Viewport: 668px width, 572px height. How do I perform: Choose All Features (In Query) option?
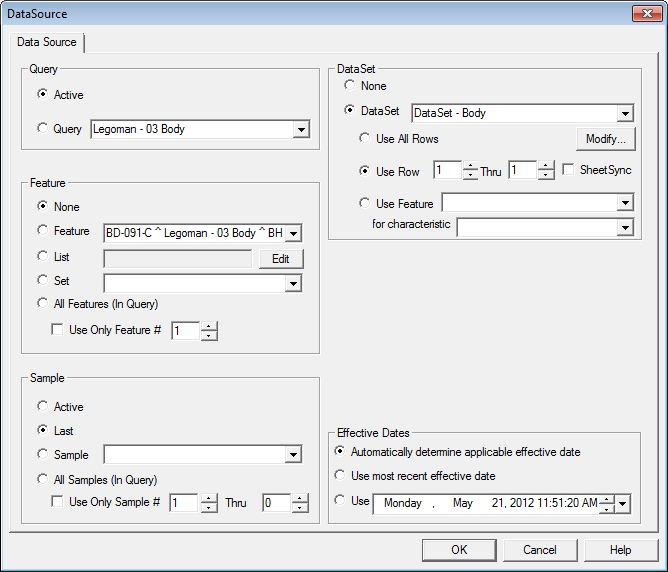[x=42, y=304]
